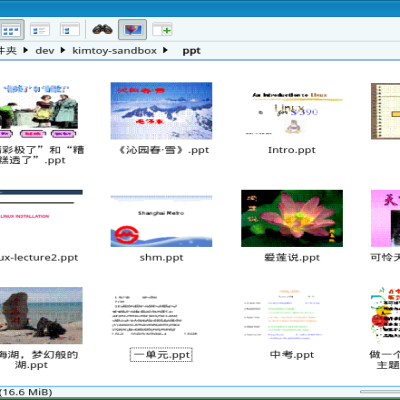
Task: Switch to compact list view mode
Action: (x=40, y=30)
